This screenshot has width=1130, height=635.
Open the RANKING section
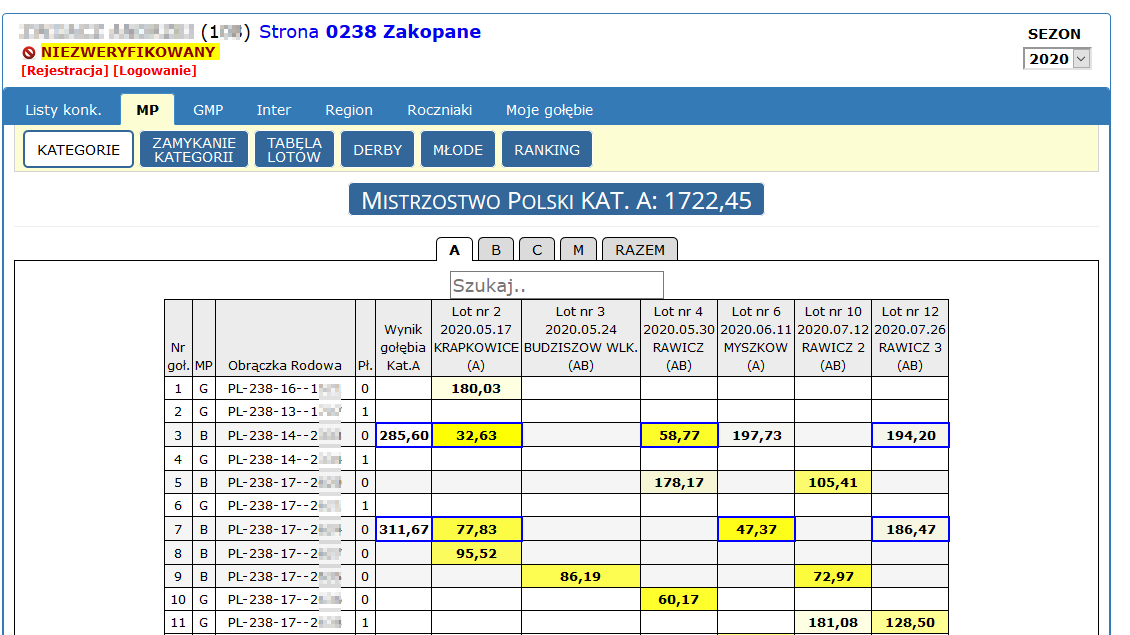point(547,150)
